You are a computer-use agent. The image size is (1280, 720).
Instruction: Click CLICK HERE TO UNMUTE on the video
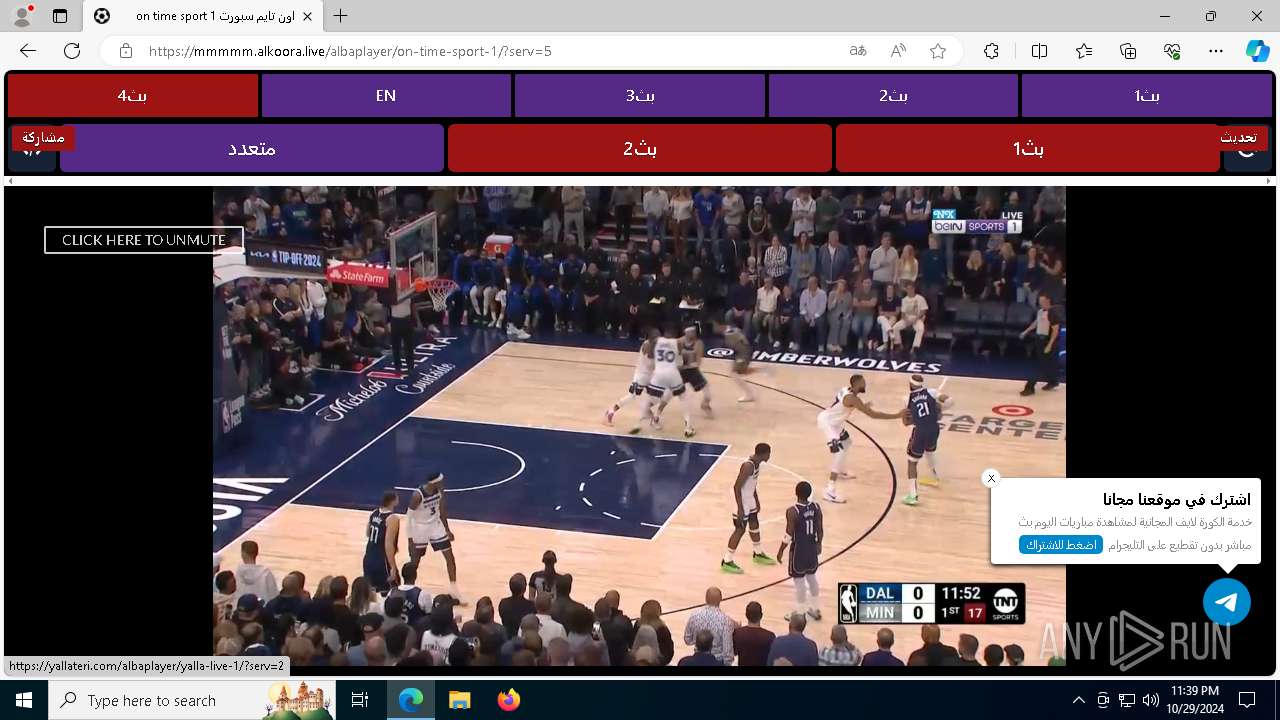click(143, 240)
